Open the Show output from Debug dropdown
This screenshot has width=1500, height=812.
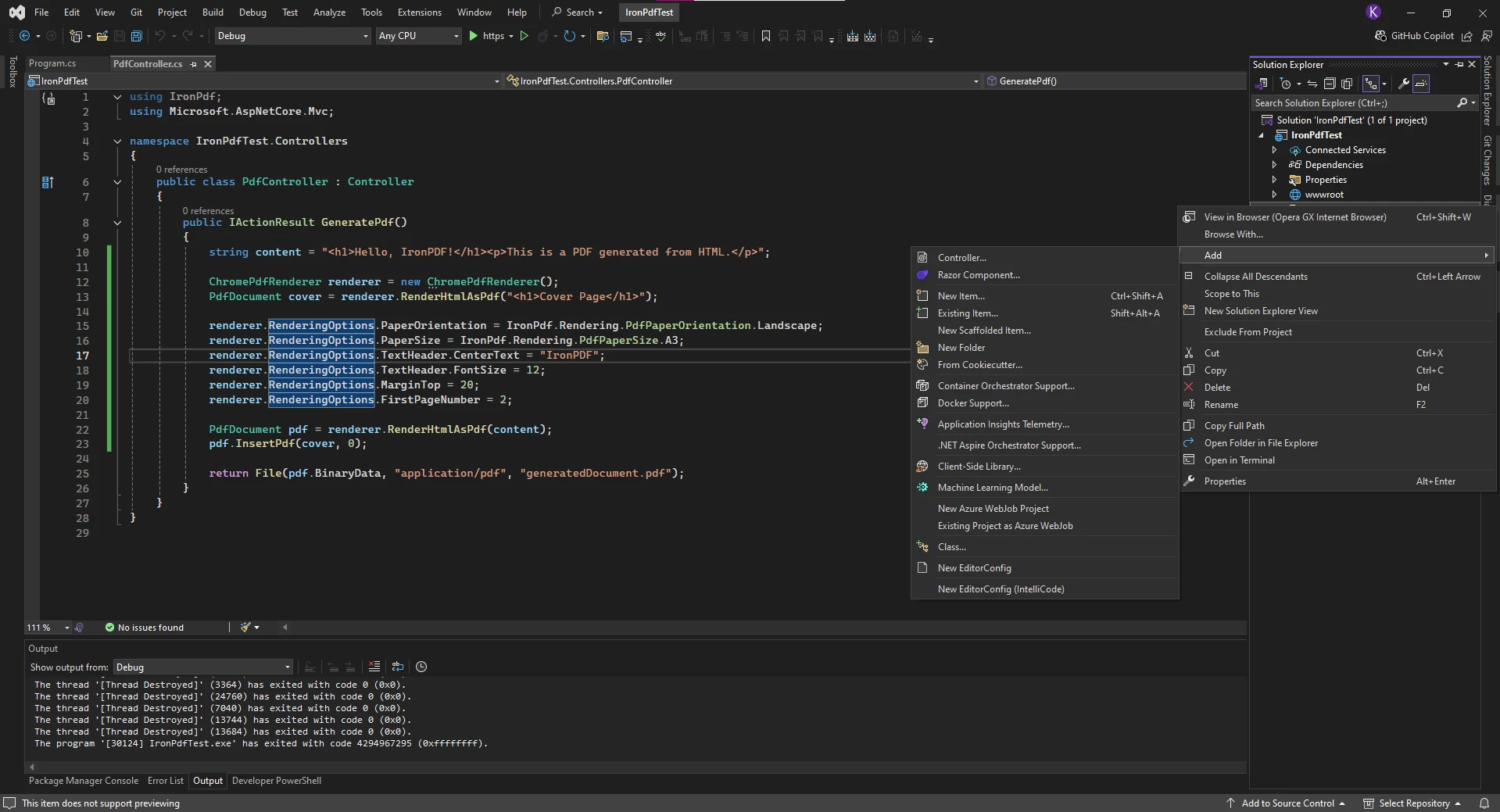[x=203, y=667]
